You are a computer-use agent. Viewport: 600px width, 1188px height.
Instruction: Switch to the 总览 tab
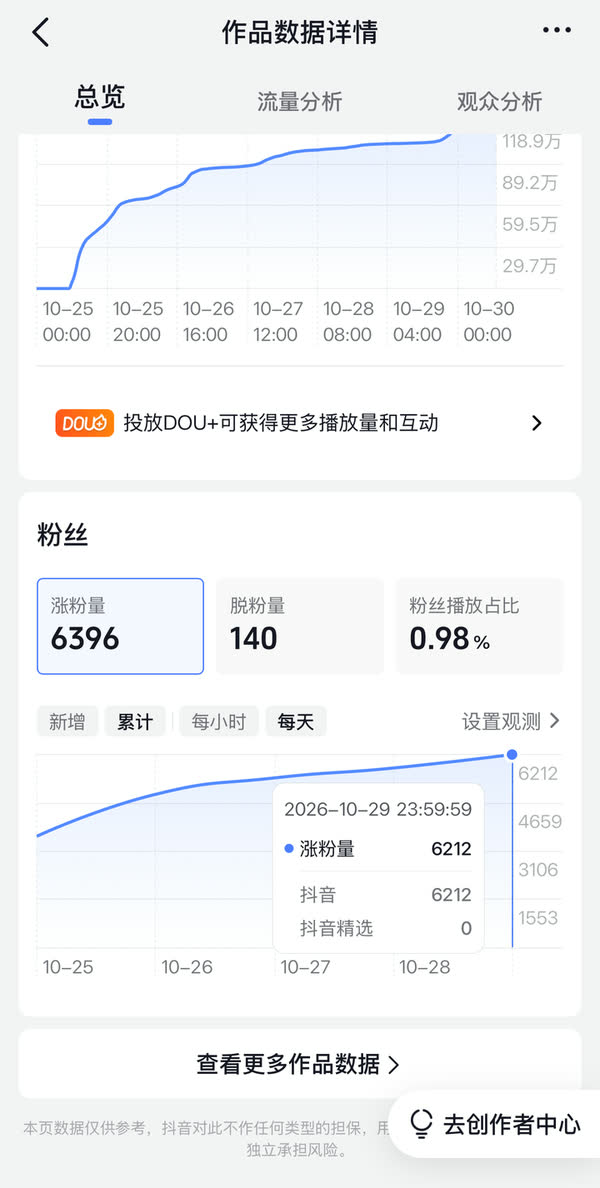pos(100,98)
